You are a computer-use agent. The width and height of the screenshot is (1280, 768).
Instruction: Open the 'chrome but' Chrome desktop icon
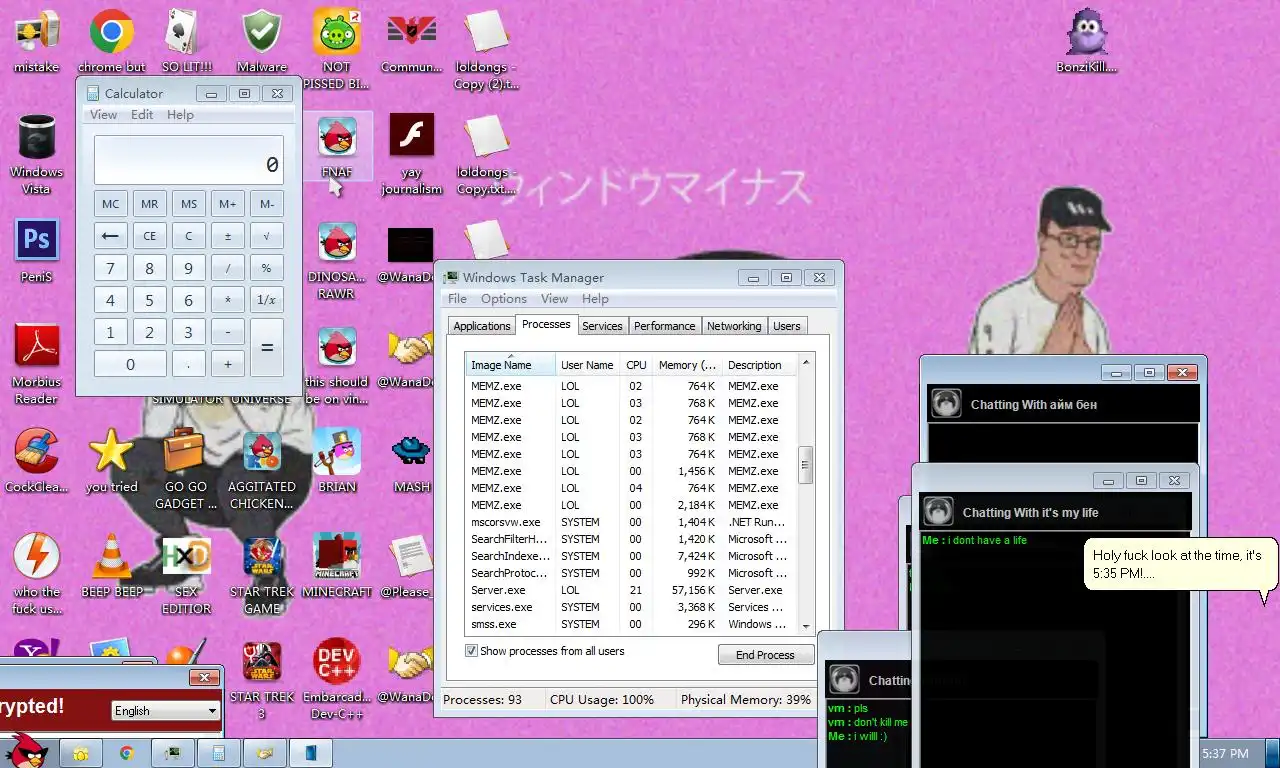(112, 40)
